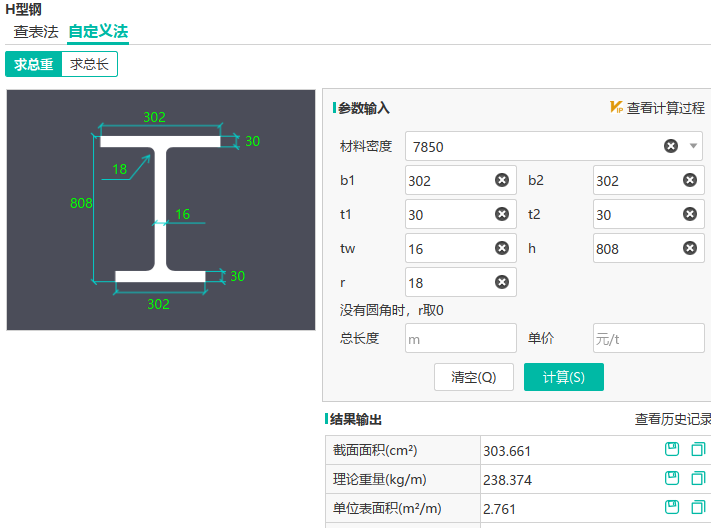Screen dimensions: 711x528
Task: Click save icon for 截面面积 result
Action: (673, 450)
